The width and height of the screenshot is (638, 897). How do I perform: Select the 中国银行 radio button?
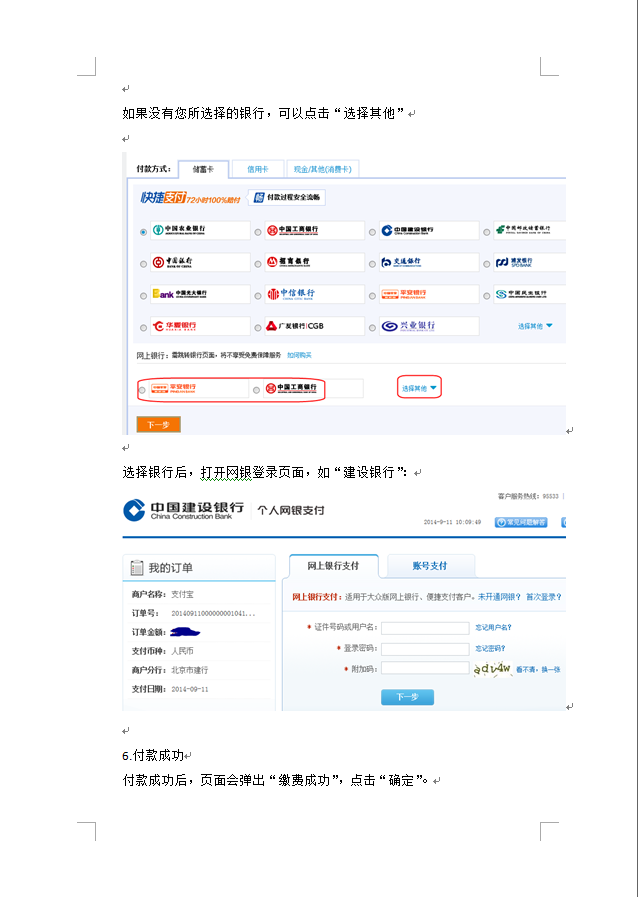[143, 264]
